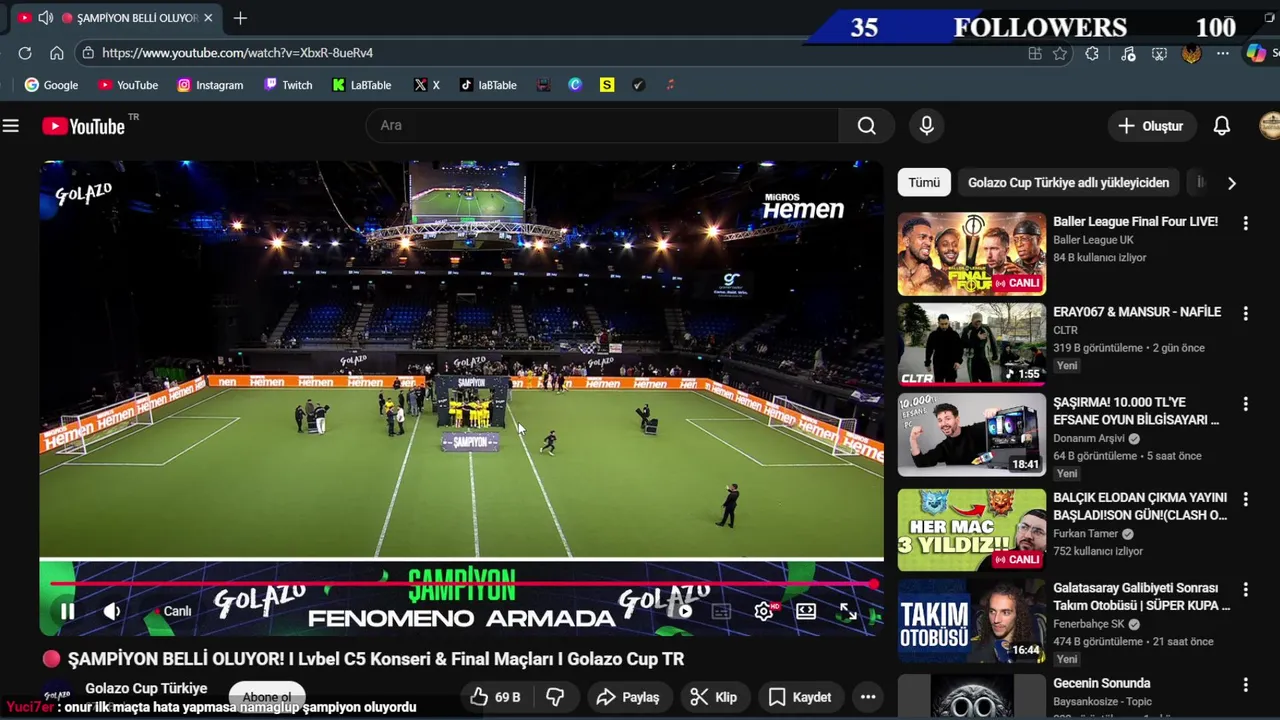Image resolution: width=1280 pixels, height=720 pixels.
Task: Save the video with Kaydet
Action: pos(800,697)
